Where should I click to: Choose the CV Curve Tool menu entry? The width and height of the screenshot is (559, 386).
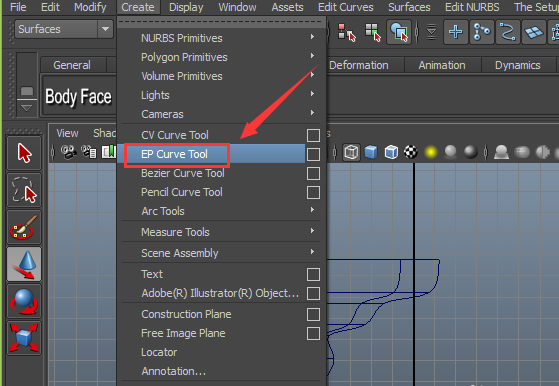click(x=175, y=135)
